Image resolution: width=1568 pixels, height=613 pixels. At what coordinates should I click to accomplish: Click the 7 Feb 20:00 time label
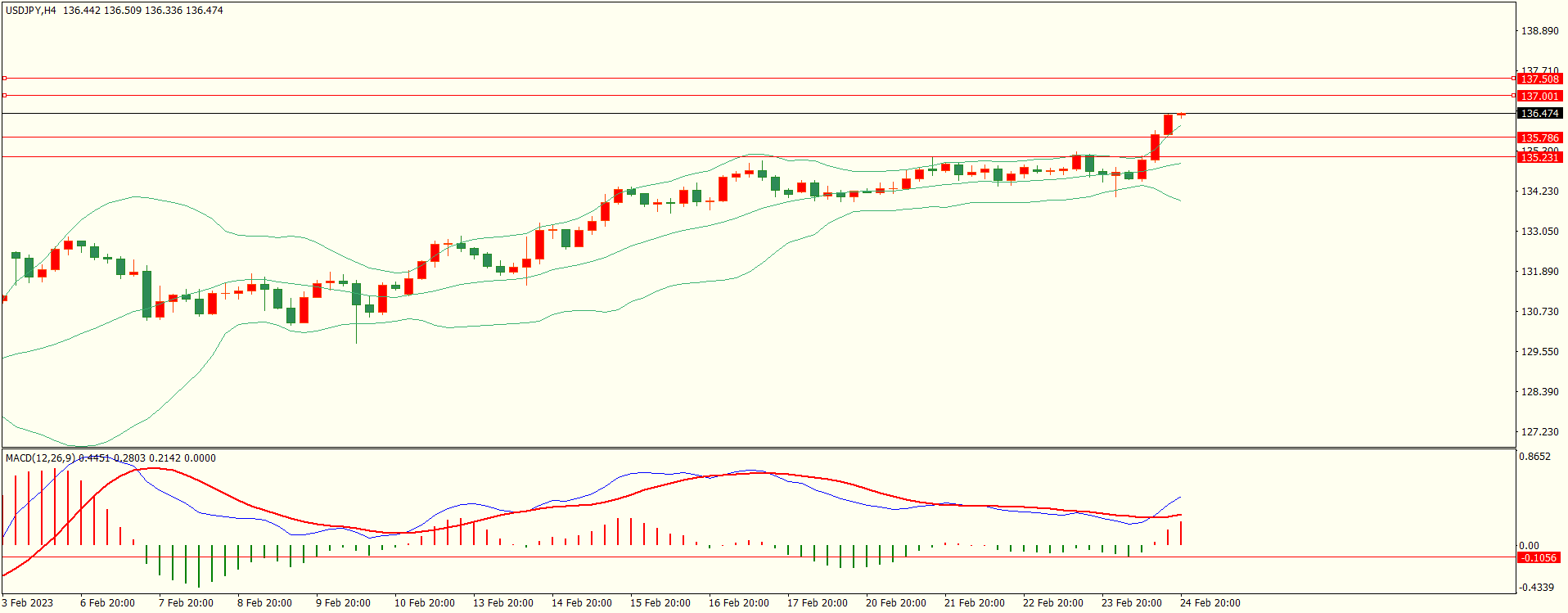coord(186,603)
